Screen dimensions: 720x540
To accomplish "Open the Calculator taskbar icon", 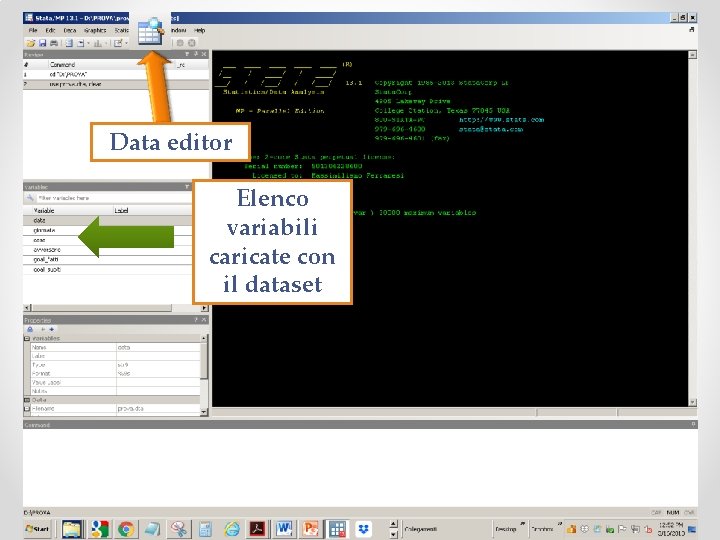I will click(x=205, y=529).
